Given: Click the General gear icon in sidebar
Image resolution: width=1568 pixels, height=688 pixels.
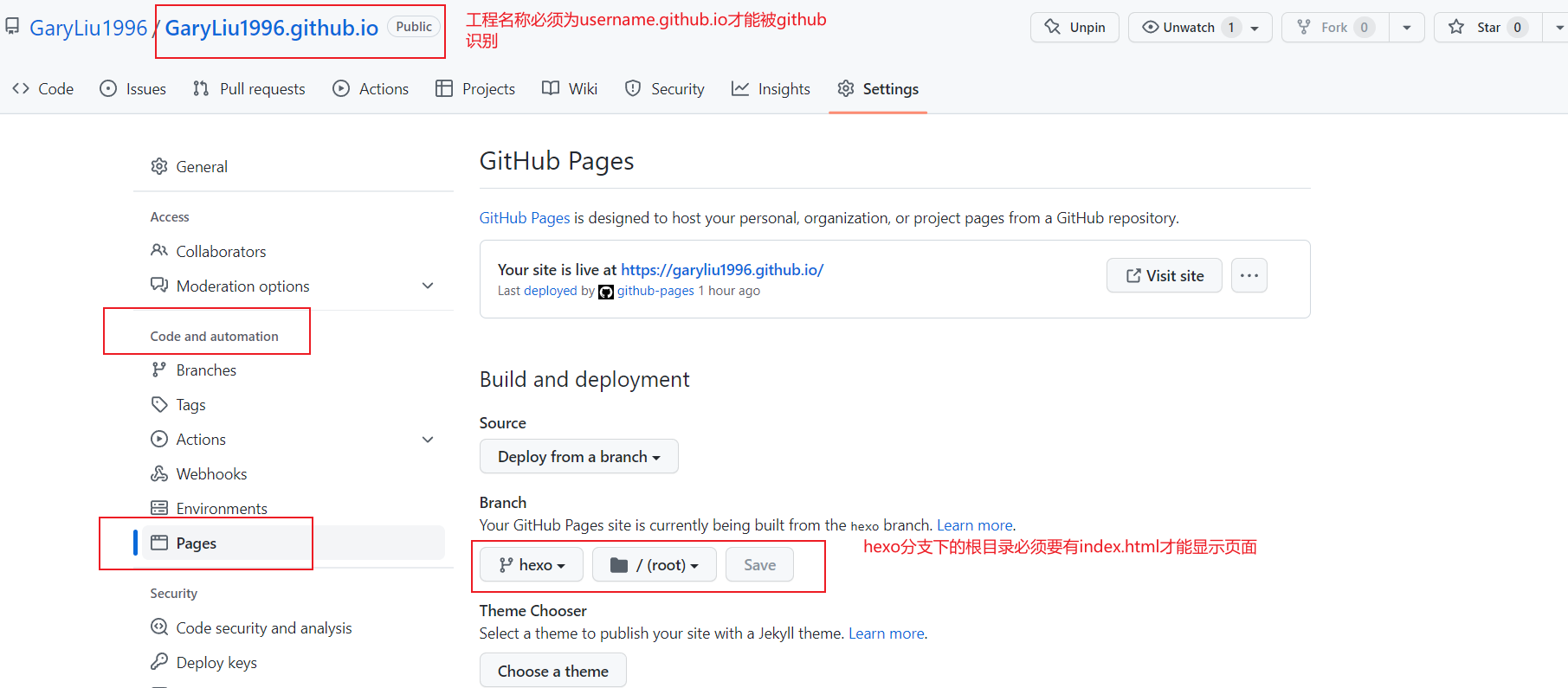Looking at the screenshot, I should click(159, 166).
